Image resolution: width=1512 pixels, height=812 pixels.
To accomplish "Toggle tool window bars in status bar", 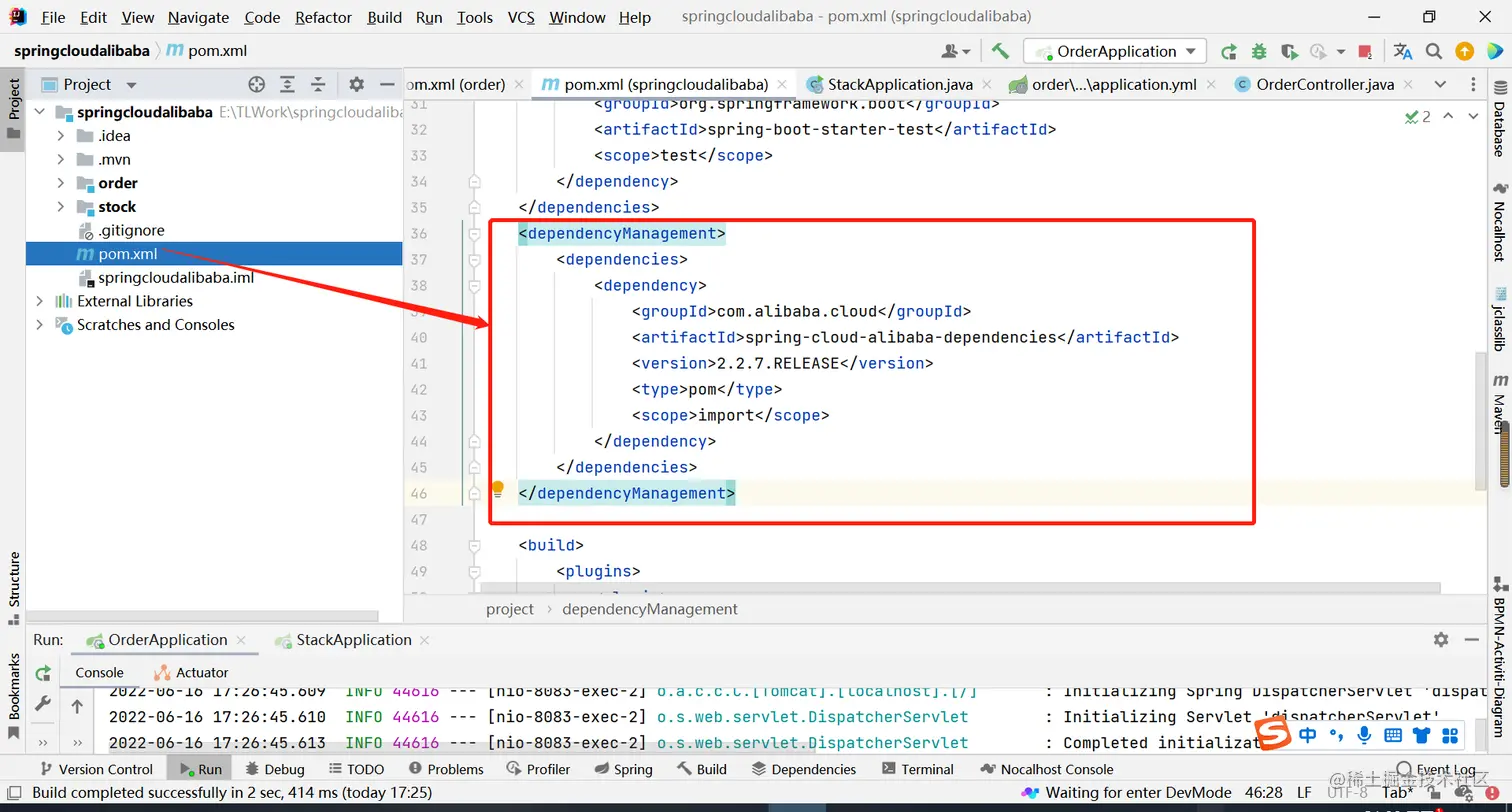I will (x=14, y=793).
